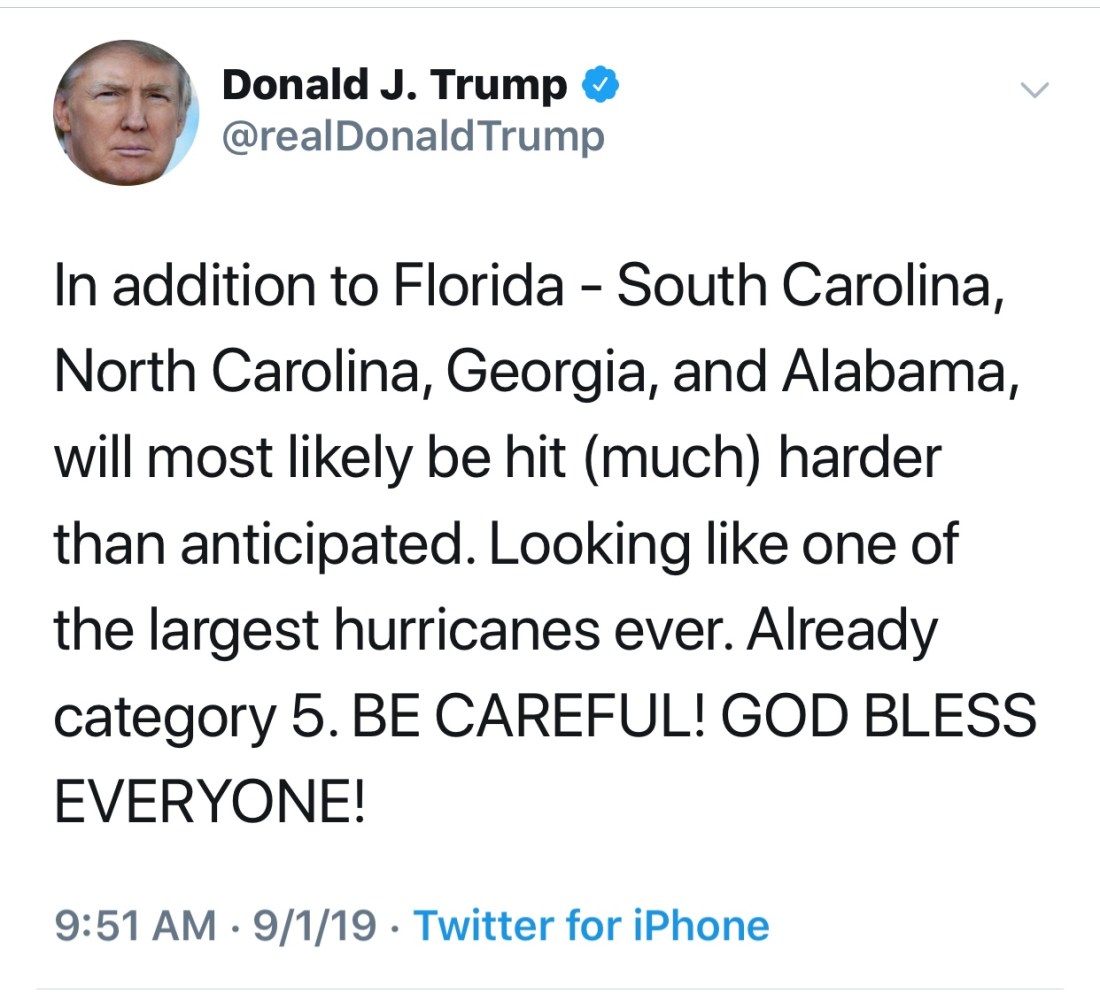Click the word Alabama in the tweet

point(891,373)
